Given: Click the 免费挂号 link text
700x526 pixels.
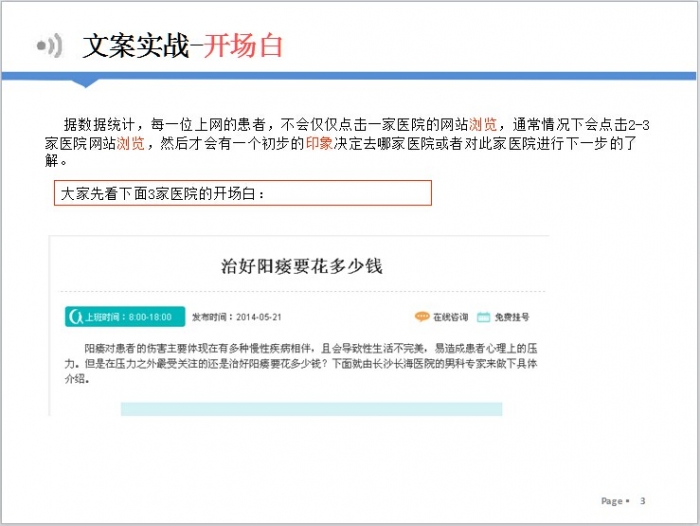Looking at the screenshot, I should click(511, 317).
